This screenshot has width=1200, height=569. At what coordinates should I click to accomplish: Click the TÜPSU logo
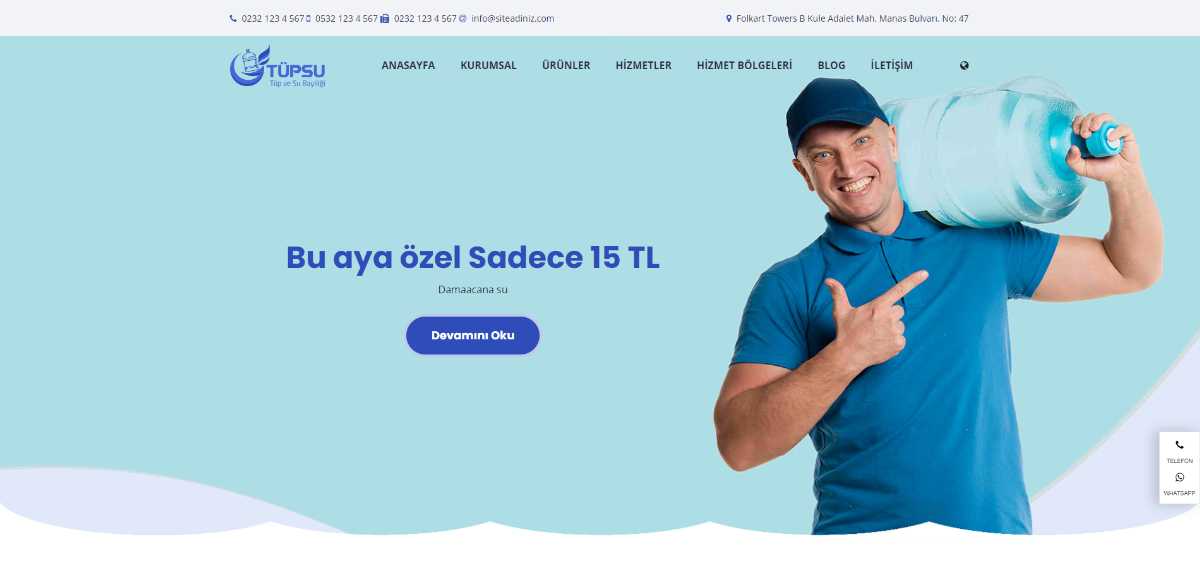[x=277, y=66]
